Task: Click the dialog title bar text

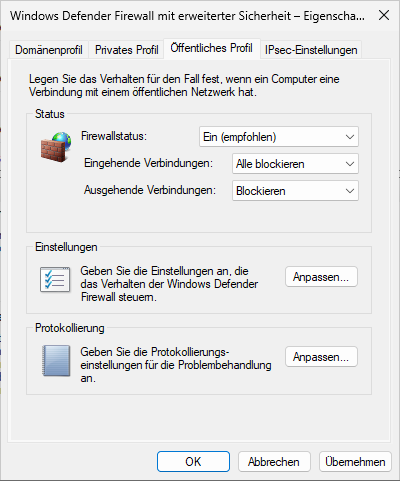Action: tap(187, 16)
